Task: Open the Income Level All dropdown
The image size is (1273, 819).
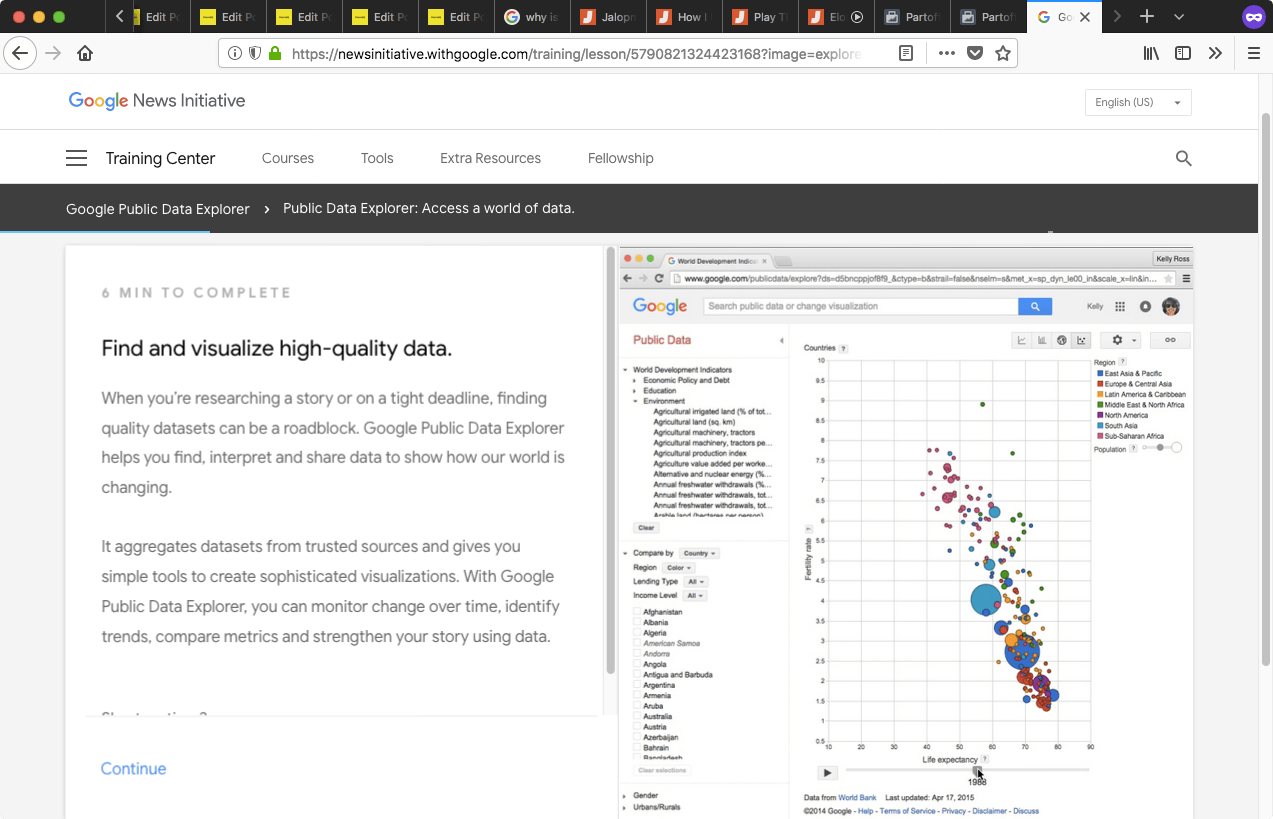Action: 697,595
